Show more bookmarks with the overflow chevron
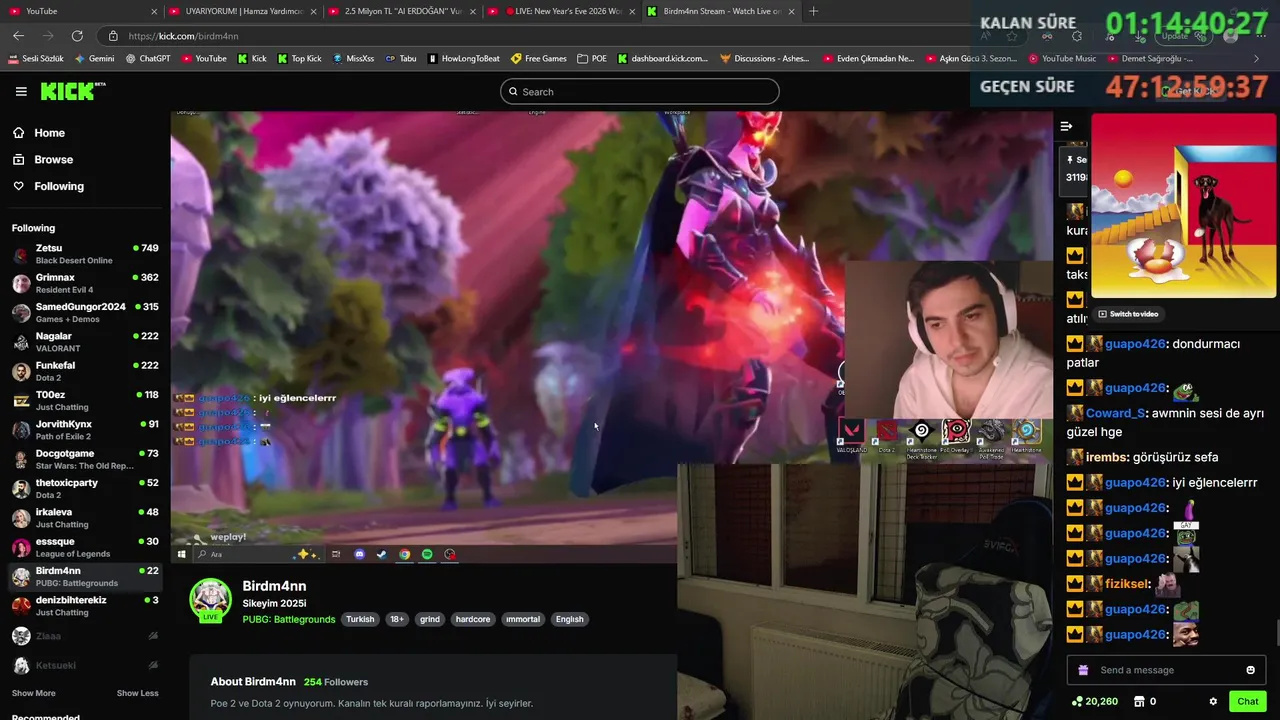Screen dimensions: 1280x720 pyautogui.click(x=1256, y=59)
